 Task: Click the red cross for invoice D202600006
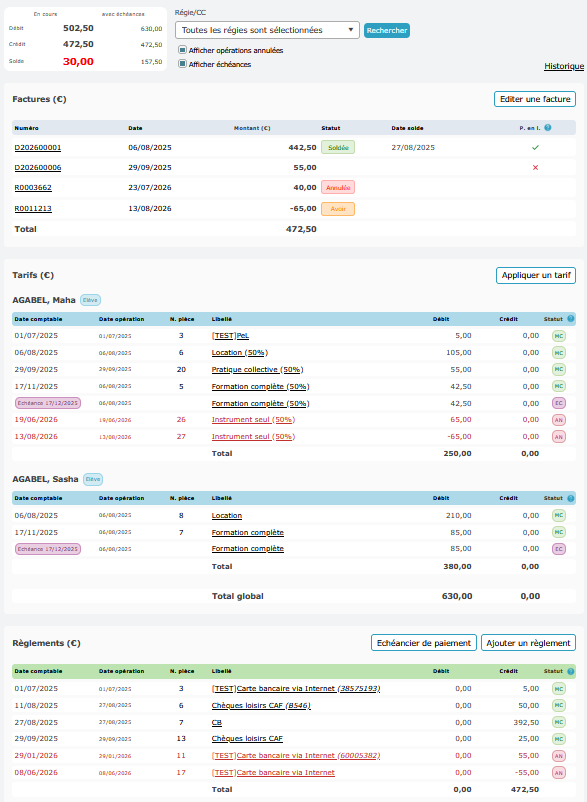535,167
